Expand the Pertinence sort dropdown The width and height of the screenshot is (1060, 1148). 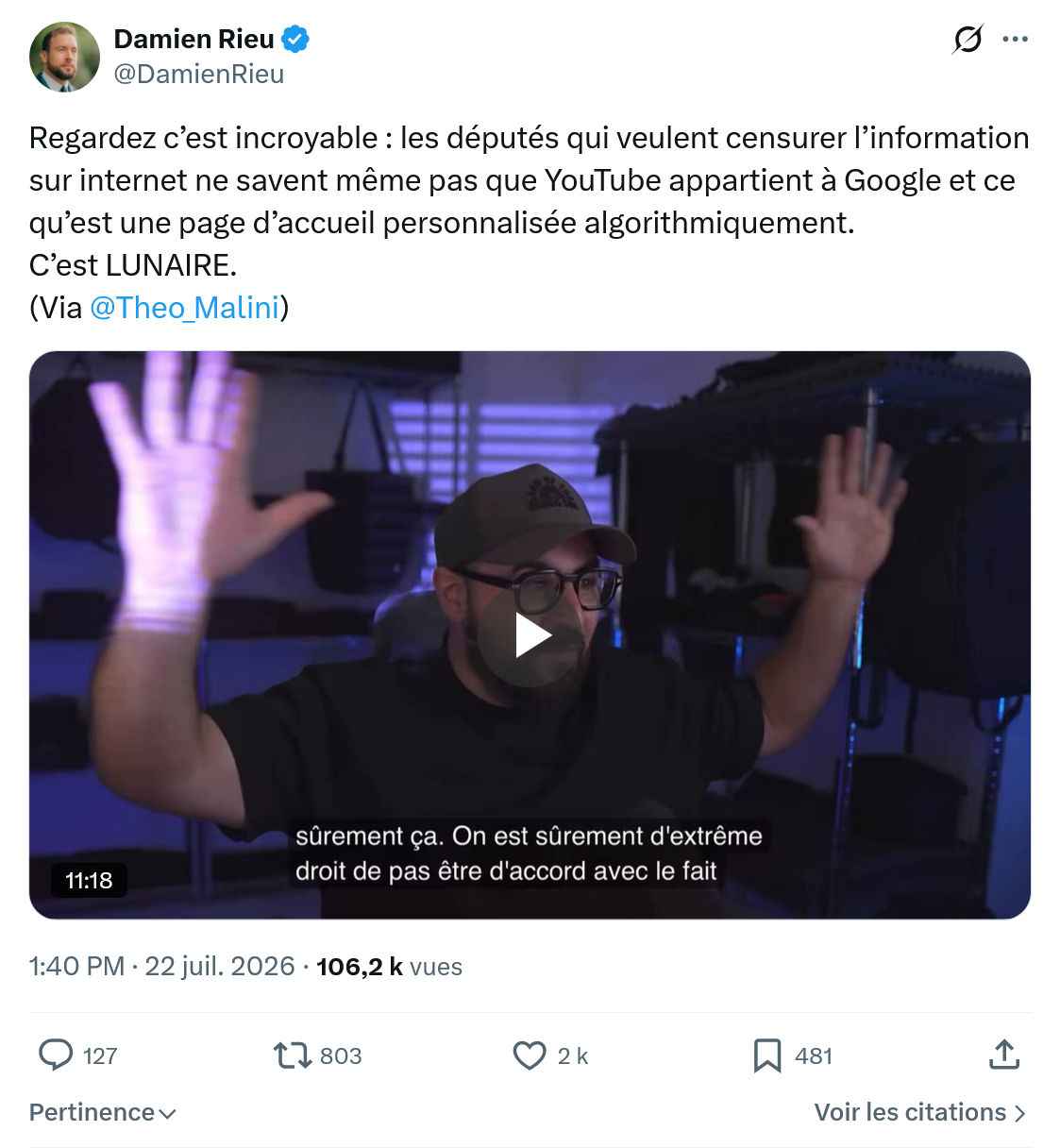click(x=103, y=1112)
